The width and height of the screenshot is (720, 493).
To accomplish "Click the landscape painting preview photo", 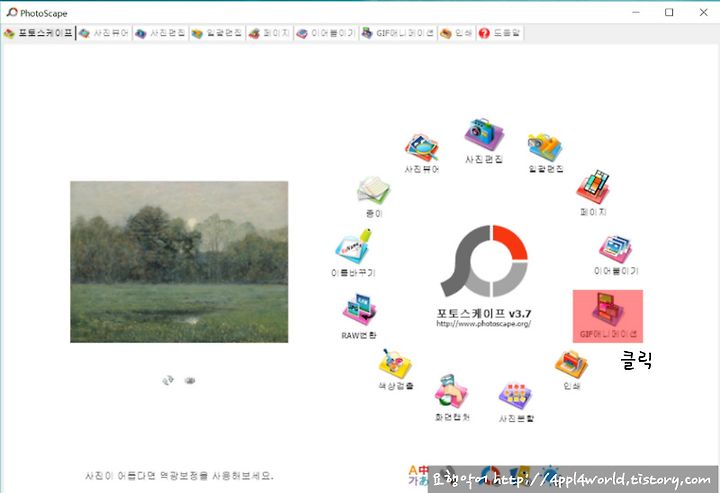I will [x=179, y=262].
